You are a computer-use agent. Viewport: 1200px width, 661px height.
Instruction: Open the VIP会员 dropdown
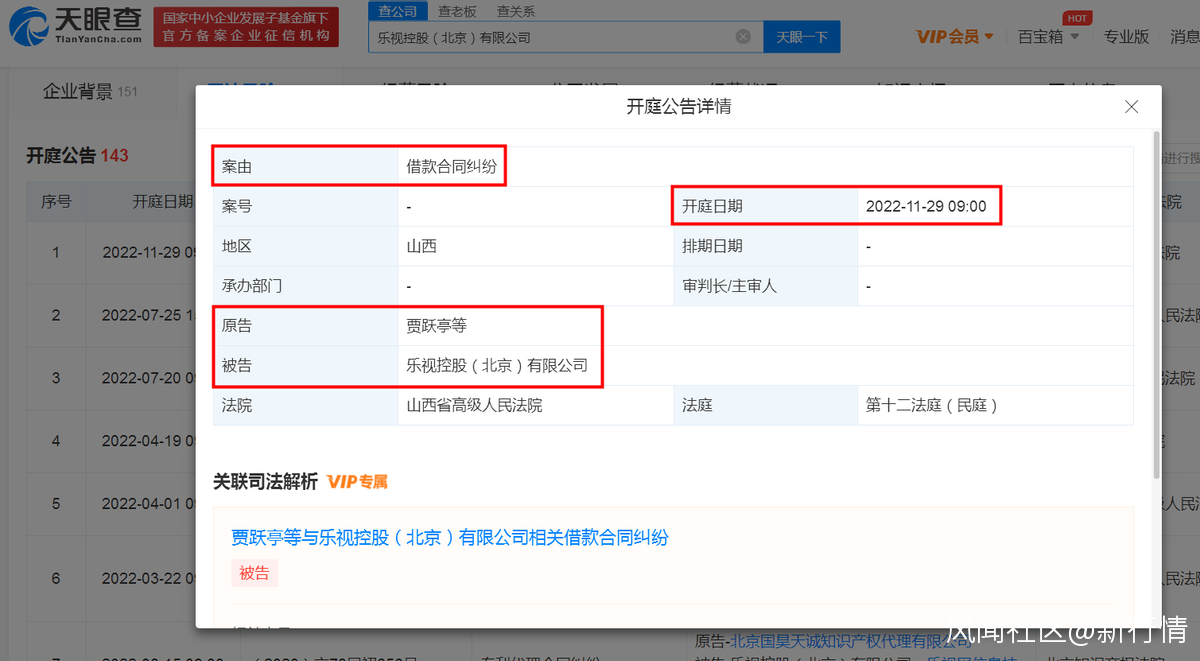[x=955, y=36]
